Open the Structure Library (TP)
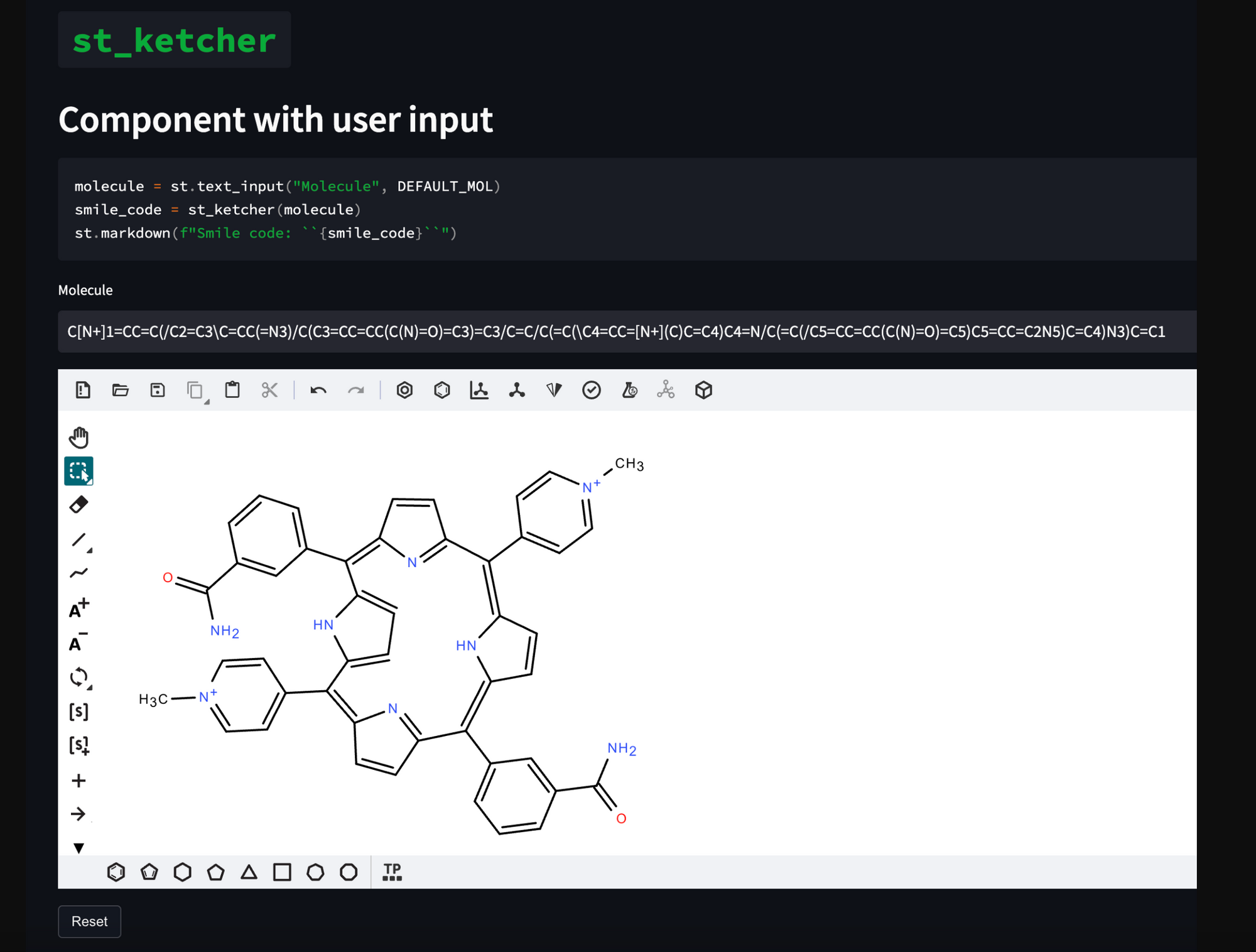The image size is (1256, 952). [x=392, y=872]
